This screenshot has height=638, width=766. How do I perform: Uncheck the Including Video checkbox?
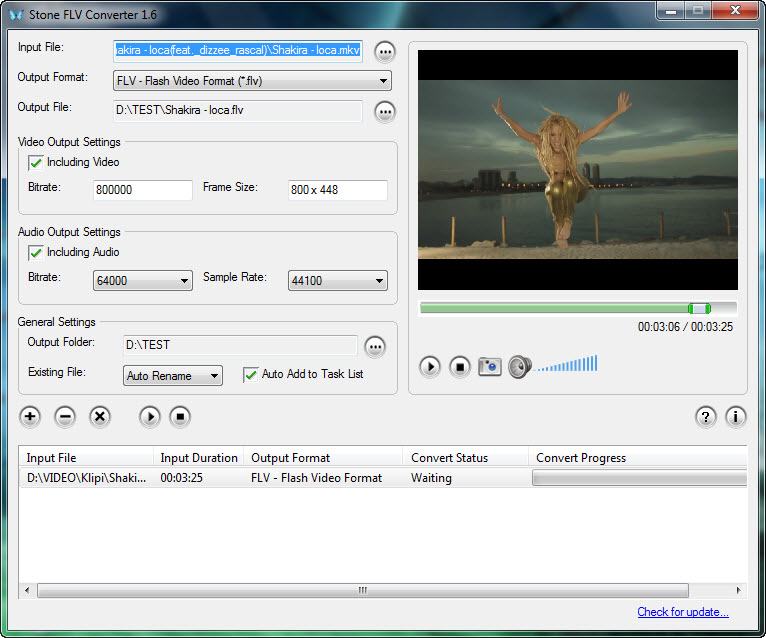36,162
